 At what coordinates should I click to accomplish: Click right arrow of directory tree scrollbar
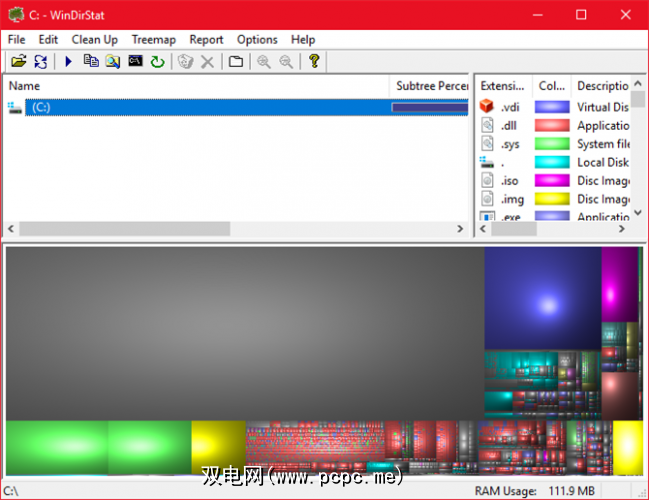pos(460,228)
